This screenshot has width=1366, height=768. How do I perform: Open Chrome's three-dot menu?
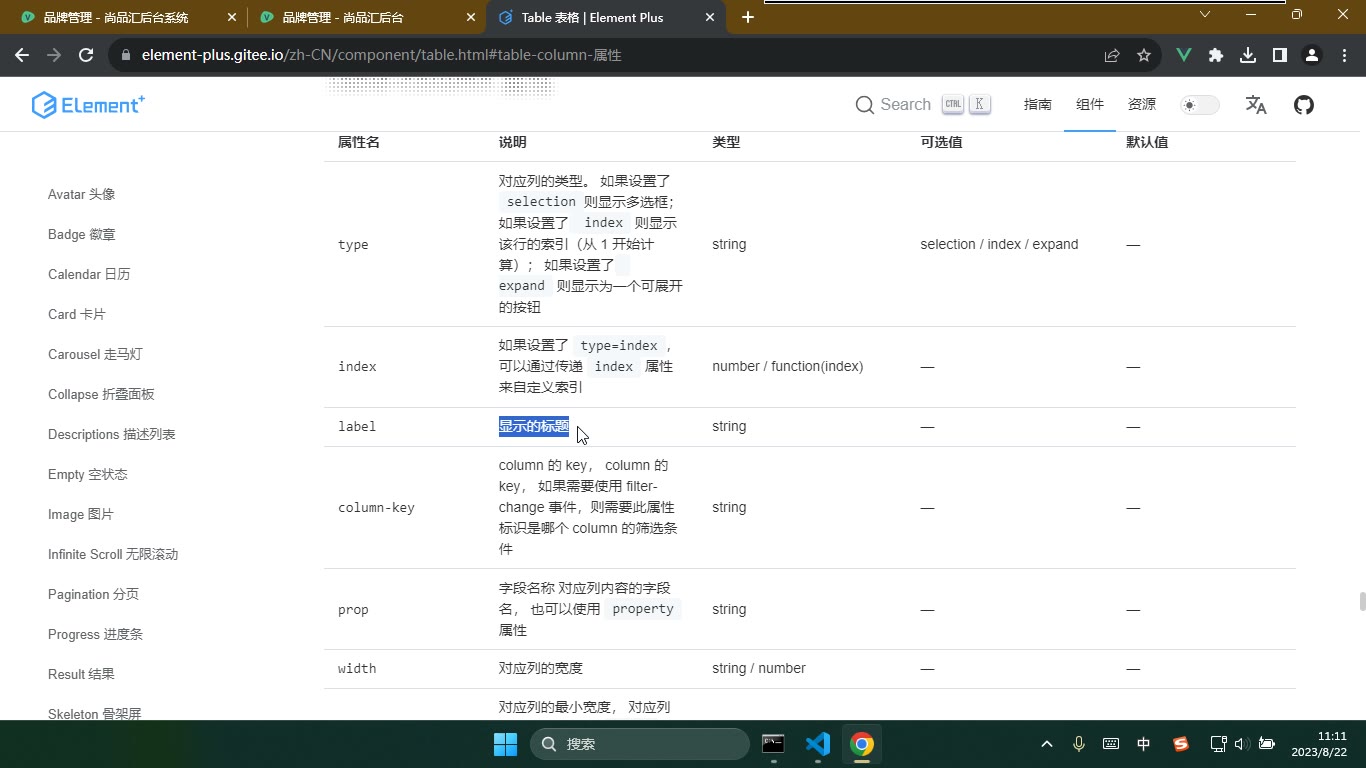1344,56
